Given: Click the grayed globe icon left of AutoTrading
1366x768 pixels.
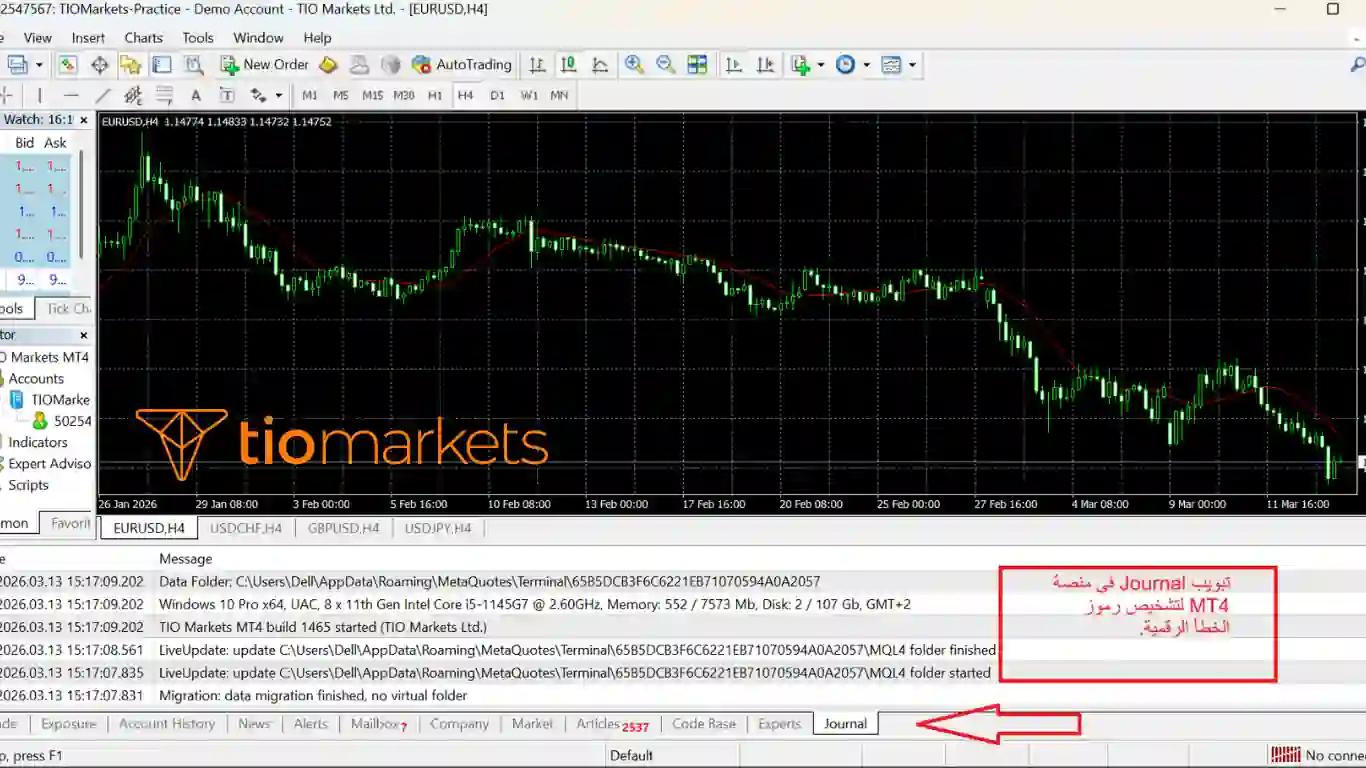Looking at the screenshot, I should (x=391, y=65).
